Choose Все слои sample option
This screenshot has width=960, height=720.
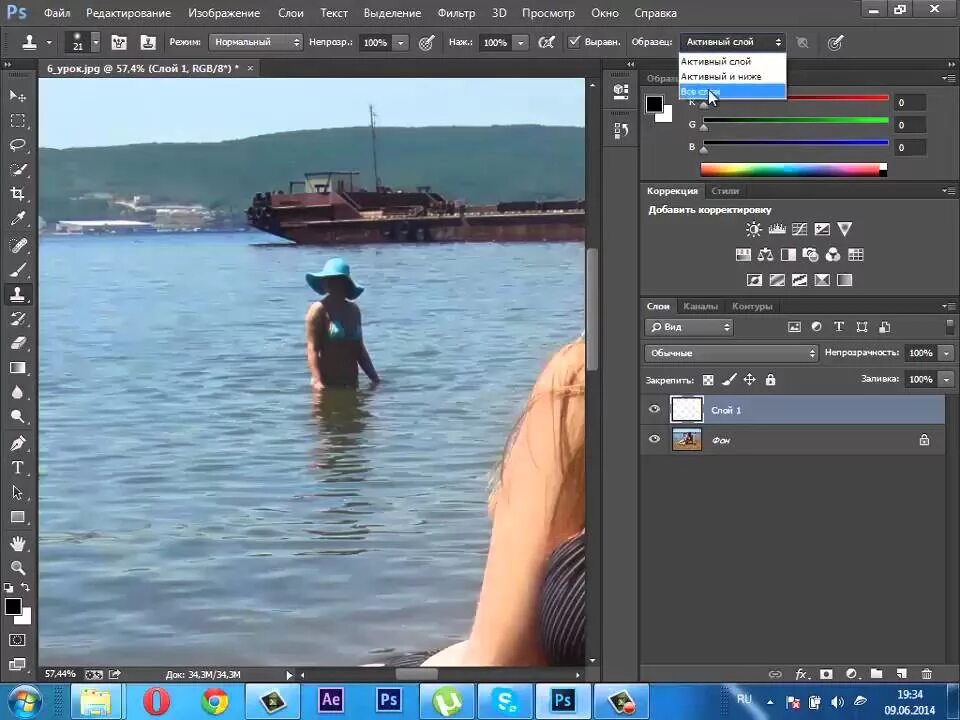732,92
